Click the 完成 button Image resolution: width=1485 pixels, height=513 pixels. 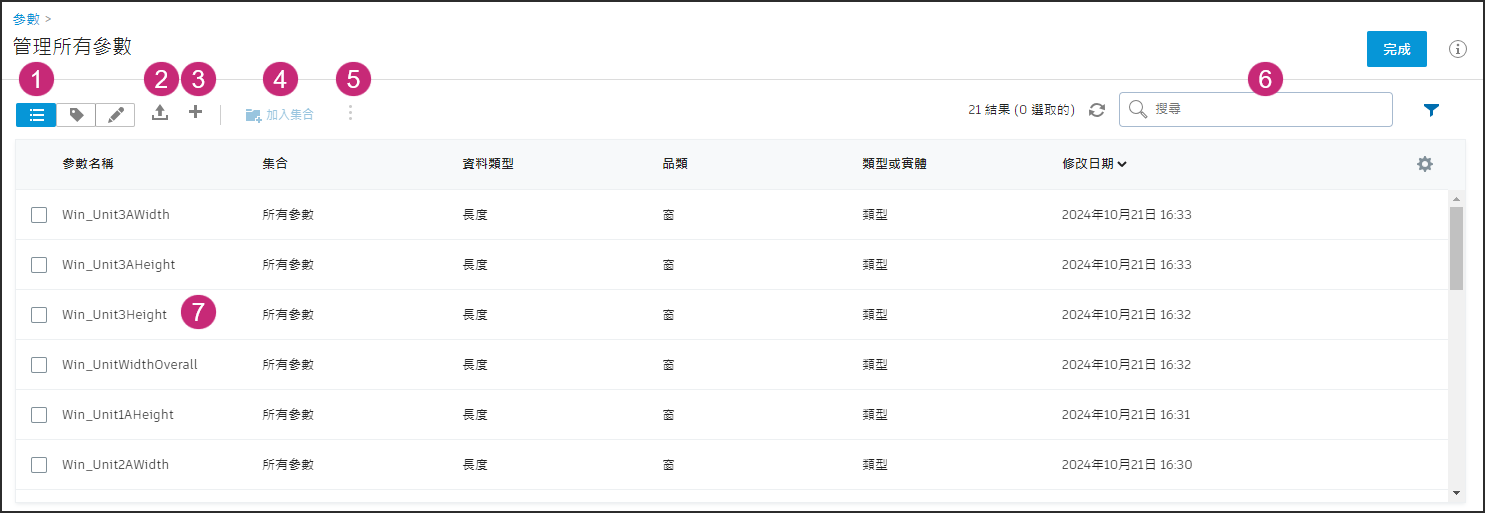1396,49
